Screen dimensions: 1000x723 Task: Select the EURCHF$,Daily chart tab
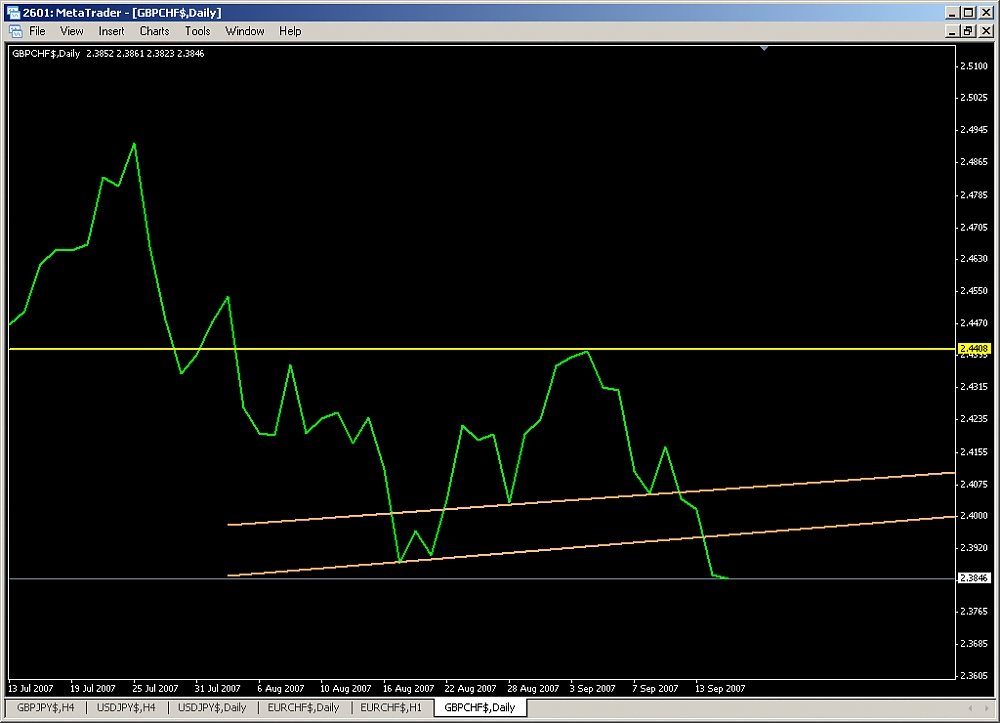pyautogui.click(x=303, y=707)
